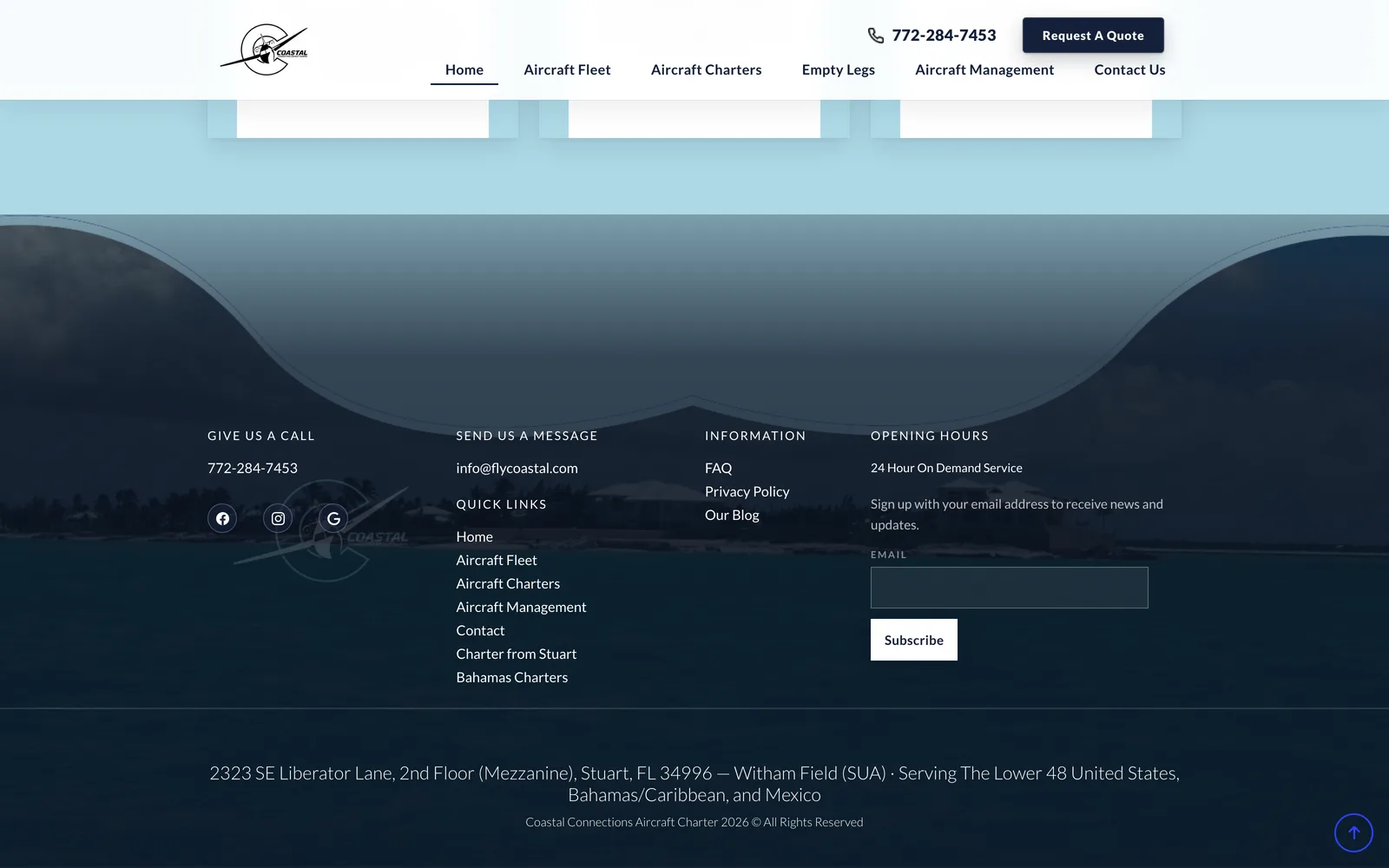Click the back-to-top arrow button
The height and width of the screenshot is (868, 1389).
tap(1353, 832)
